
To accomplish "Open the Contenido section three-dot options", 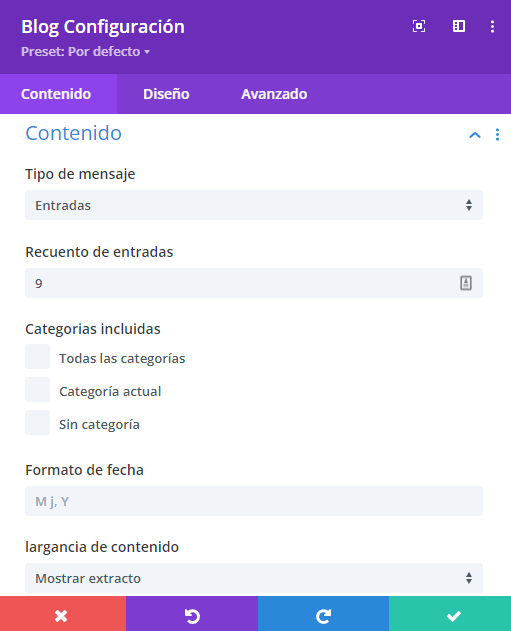I will [x=497, y=134].
